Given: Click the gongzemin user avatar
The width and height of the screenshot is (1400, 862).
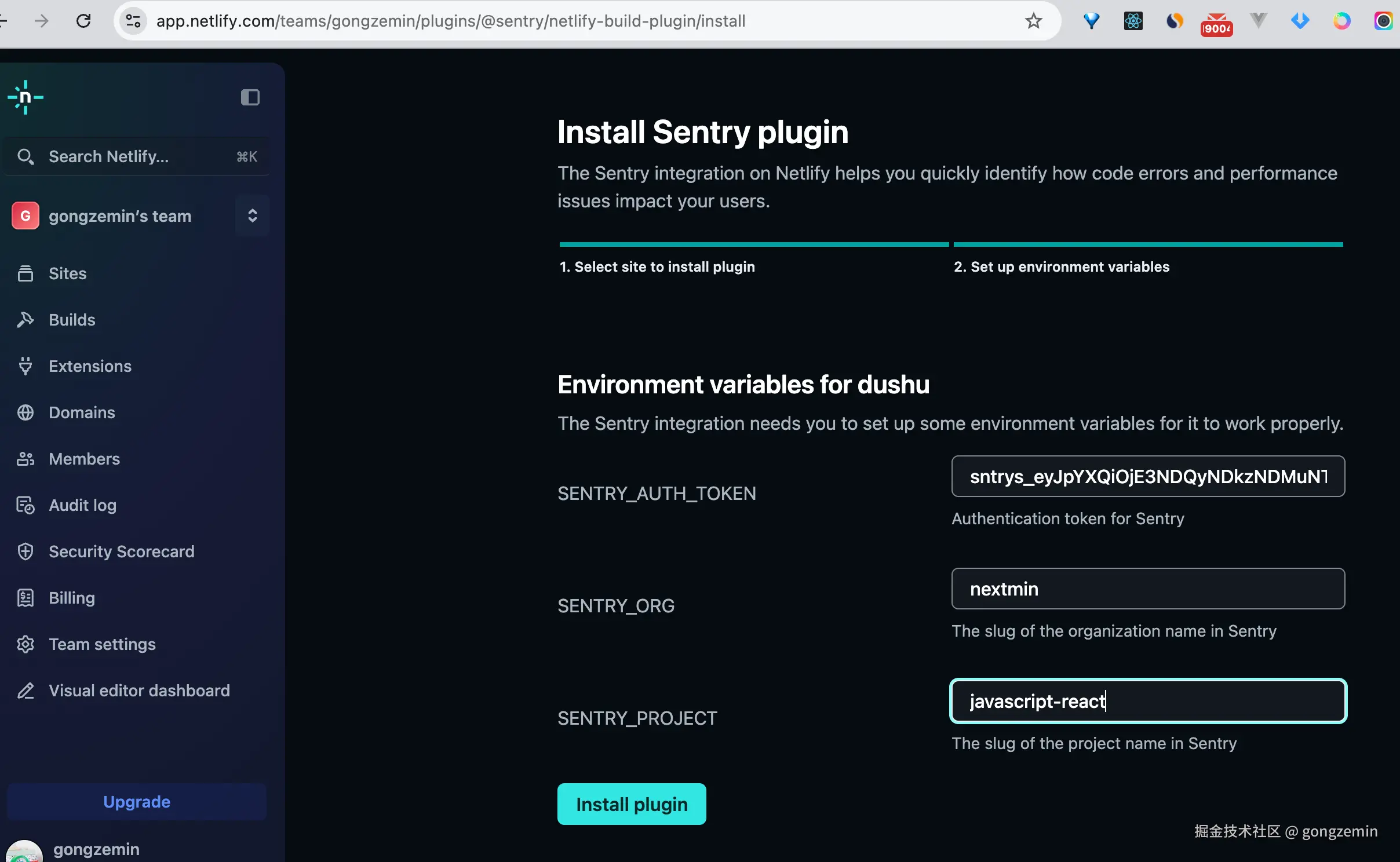Looking at the screenshot, I should pyautogui.click(x=24, y=850).
